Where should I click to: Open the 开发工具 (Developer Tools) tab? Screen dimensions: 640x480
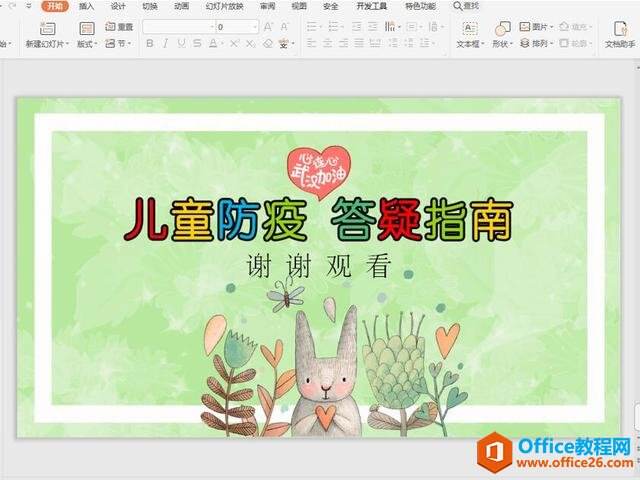[x=371, y=6]
